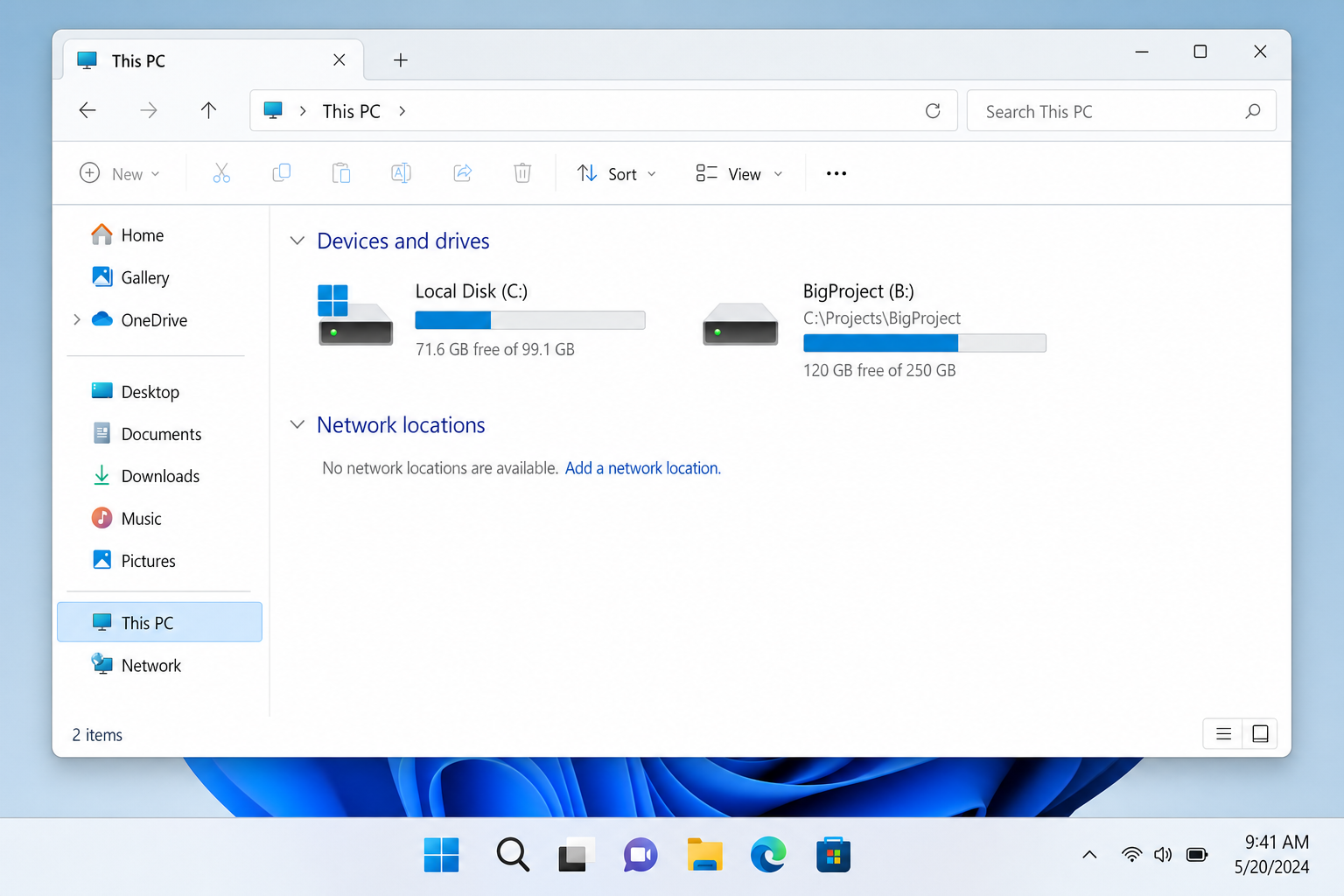Open taskbar Search
The width and height of the screenshot is (1344, 896).
pyautogui.click(x=513, y=855)
